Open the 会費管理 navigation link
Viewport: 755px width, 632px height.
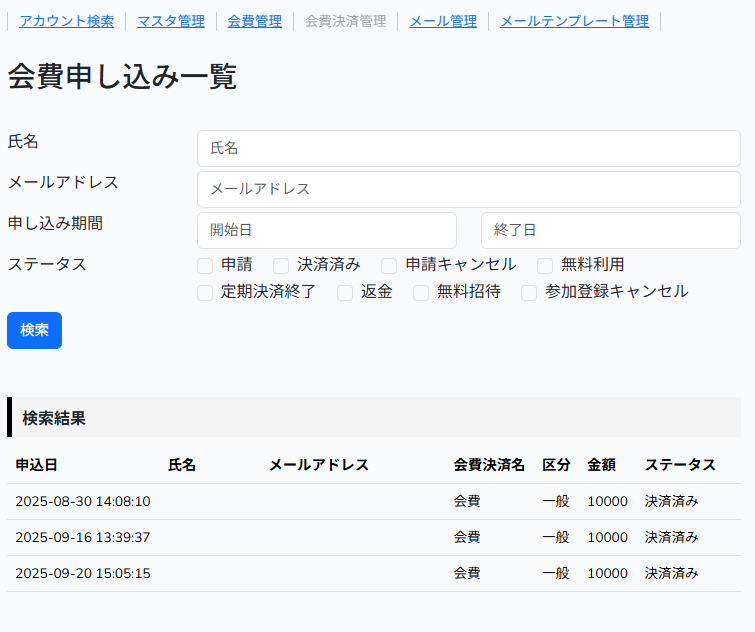254,21
